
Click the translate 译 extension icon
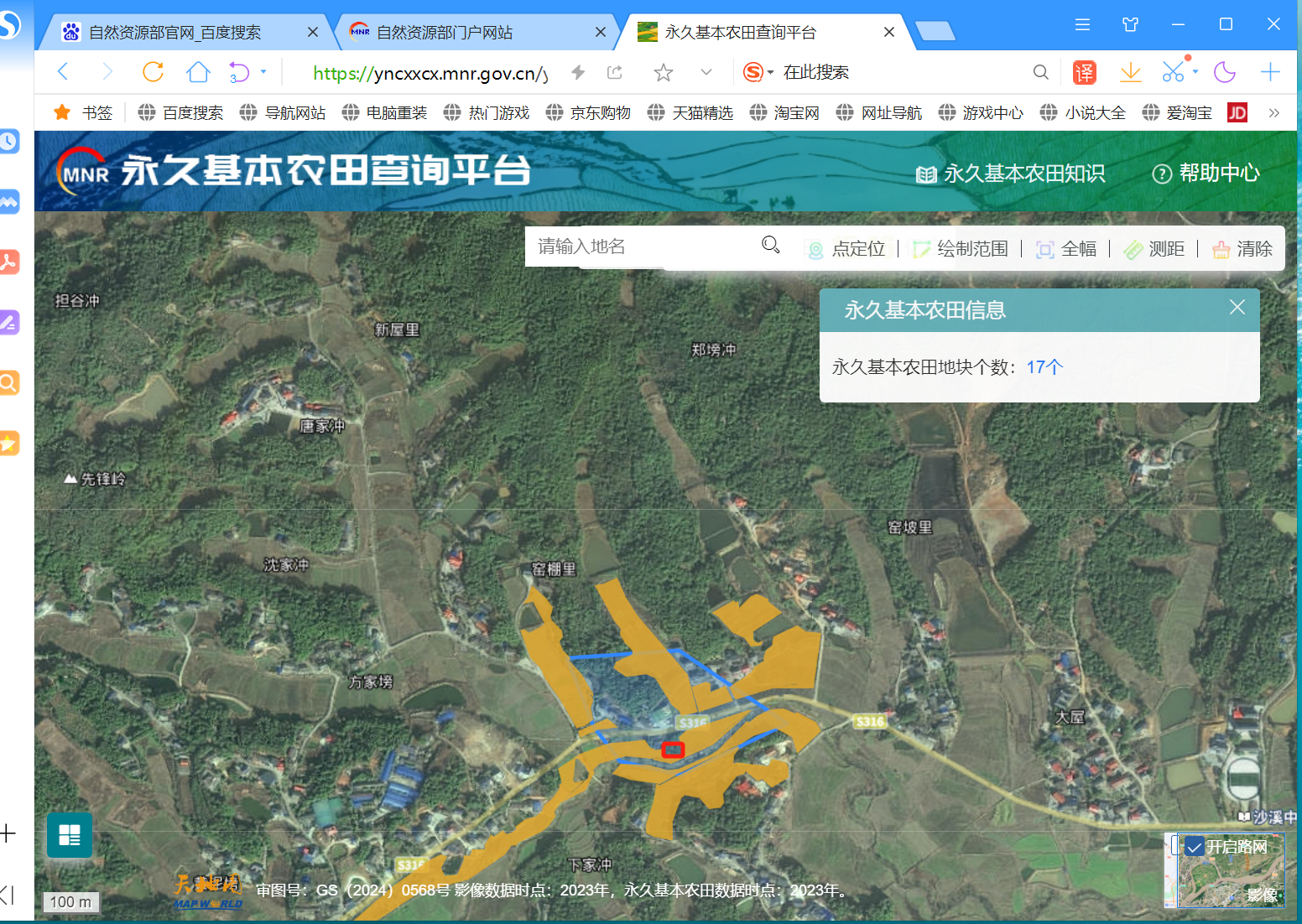pos(1084,73)
